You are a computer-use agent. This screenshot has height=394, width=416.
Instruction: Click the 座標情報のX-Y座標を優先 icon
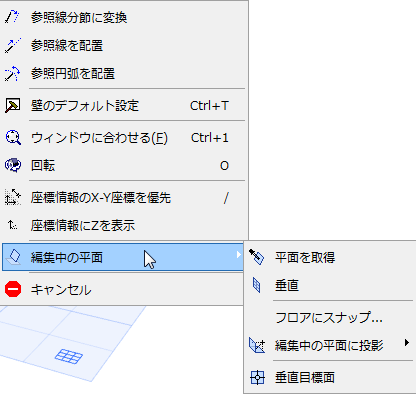(13, 197)
